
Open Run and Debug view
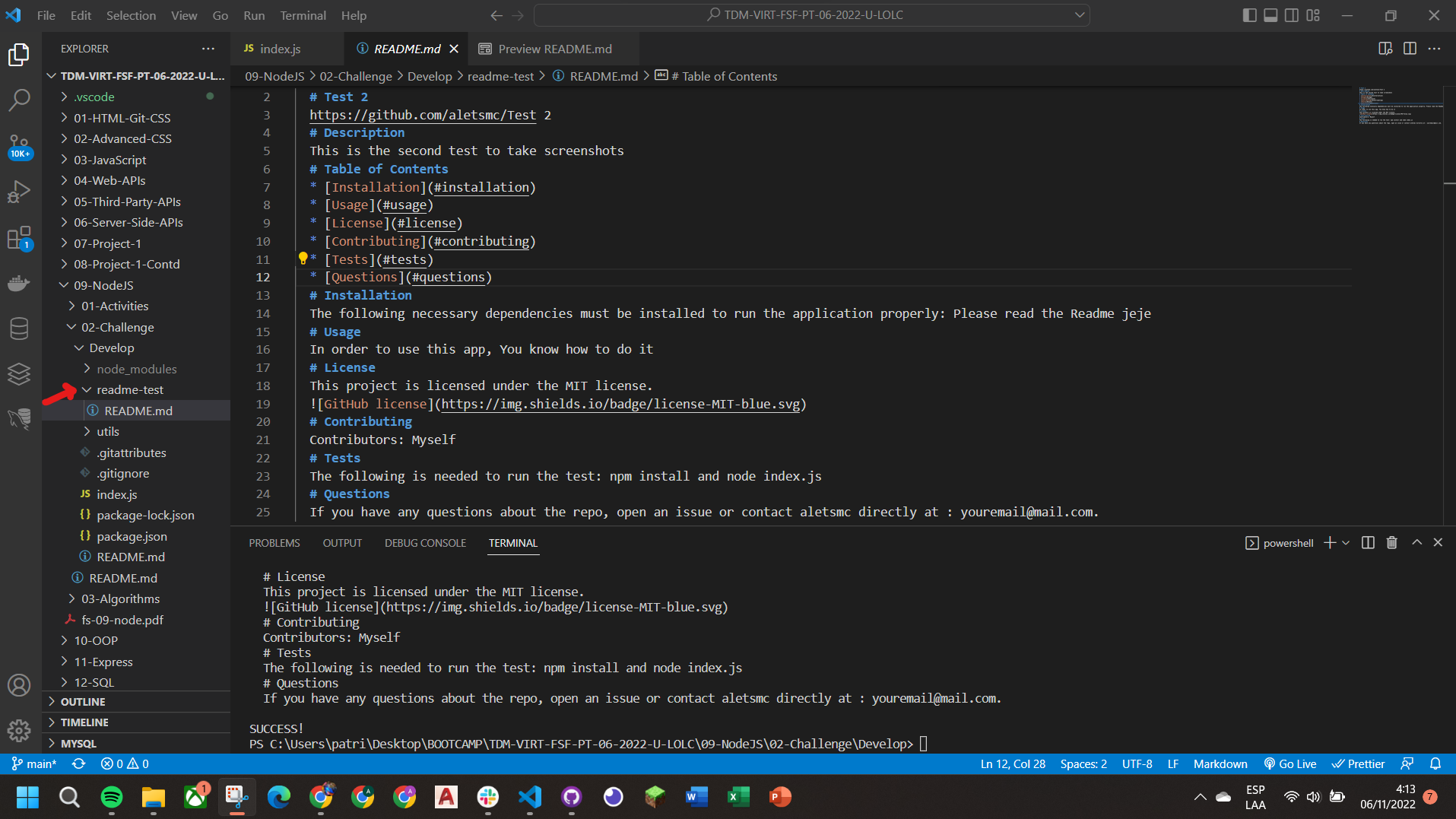point(19,192)
